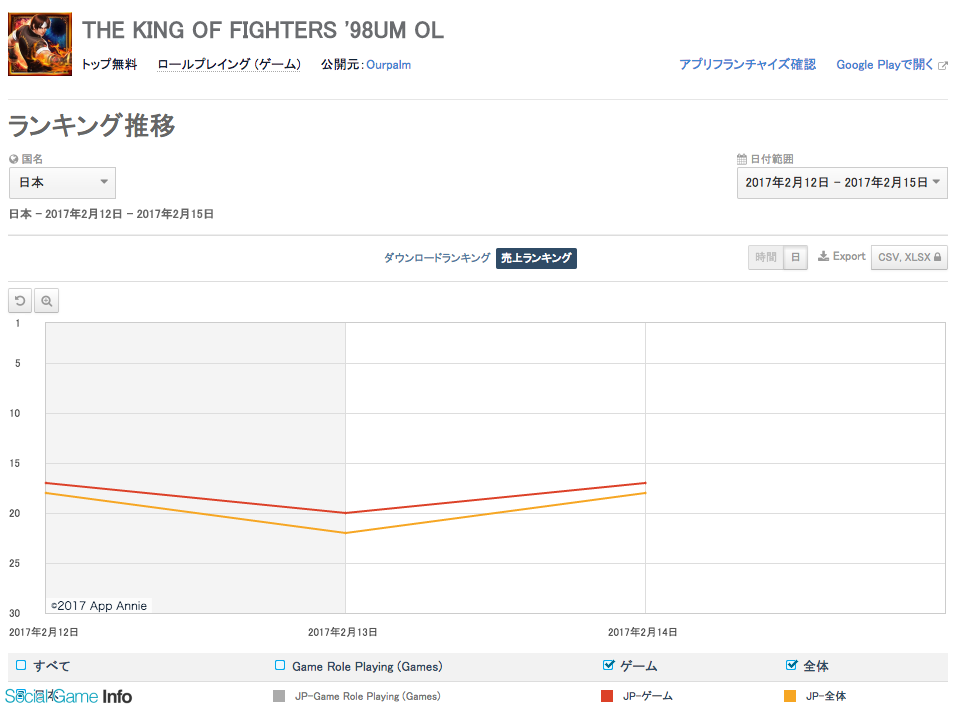Click the KOF '98UM OL app icon

coord(40,44)
